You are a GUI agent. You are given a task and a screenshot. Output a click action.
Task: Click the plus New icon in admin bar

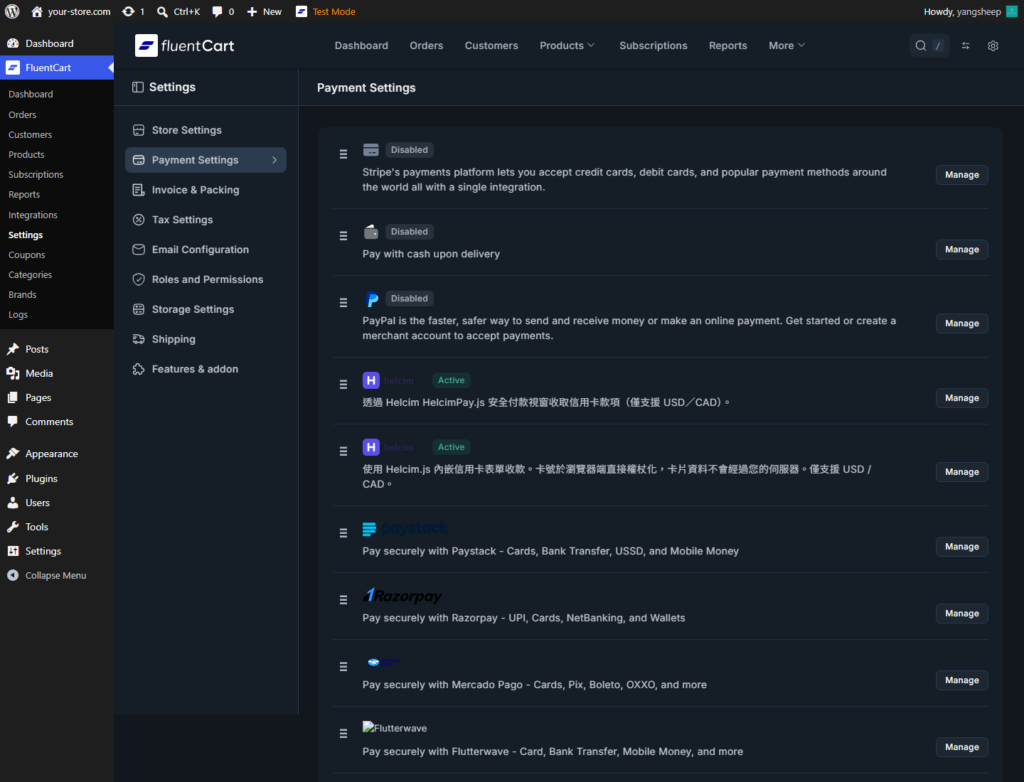252,12
